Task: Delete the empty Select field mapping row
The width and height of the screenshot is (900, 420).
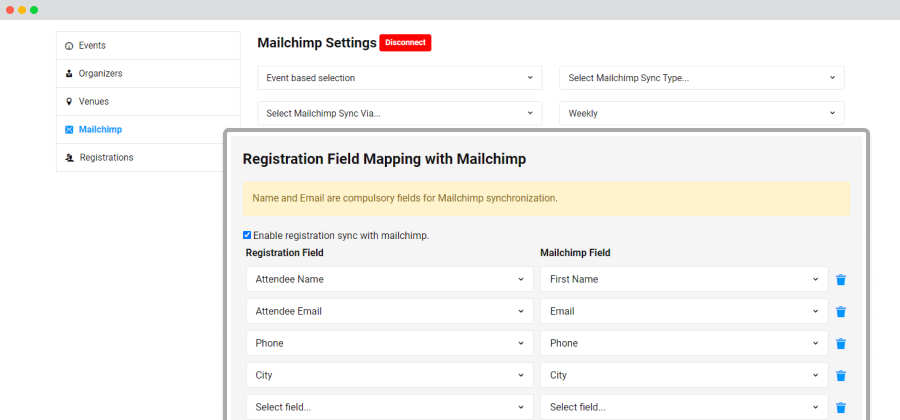Action: [841, 408]
